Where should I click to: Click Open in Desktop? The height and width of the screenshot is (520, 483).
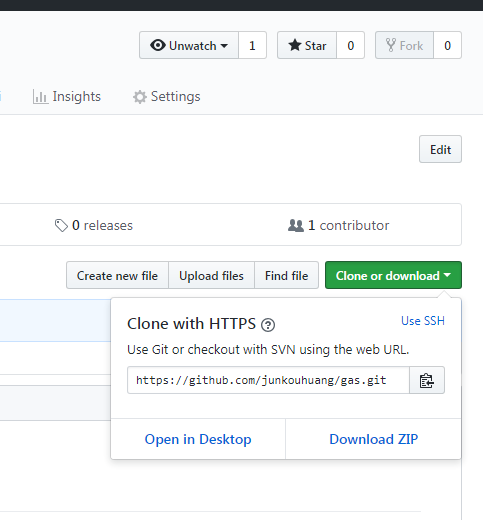click(x=198, y=439)
